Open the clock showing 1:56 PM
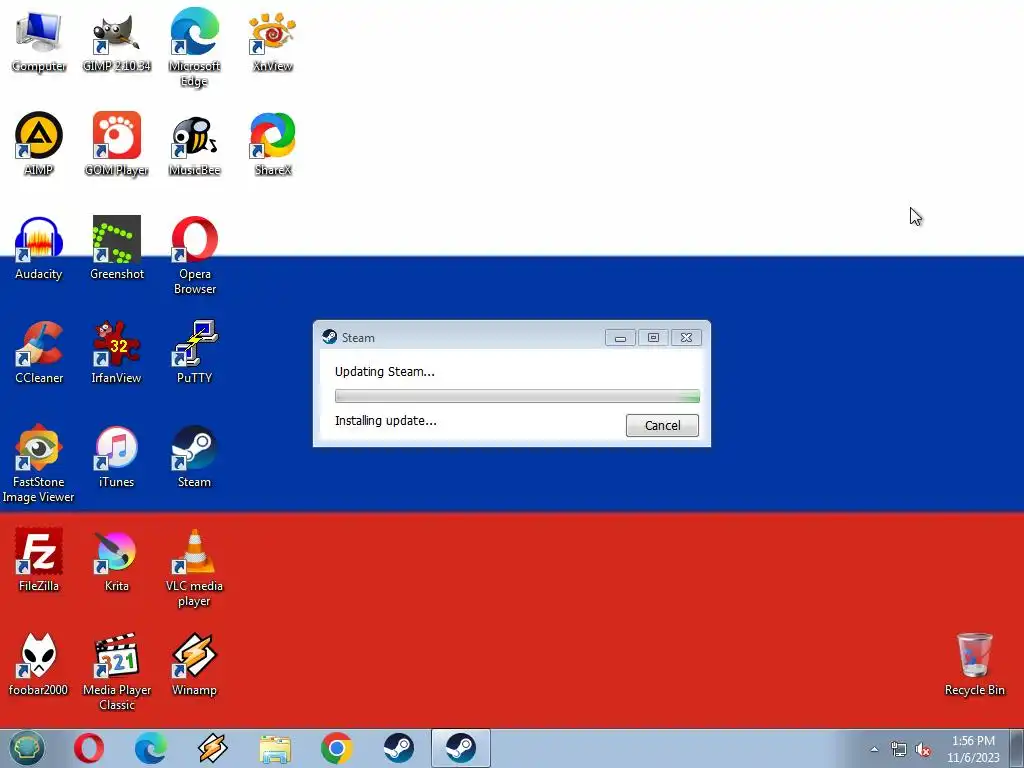 (973, 749)
